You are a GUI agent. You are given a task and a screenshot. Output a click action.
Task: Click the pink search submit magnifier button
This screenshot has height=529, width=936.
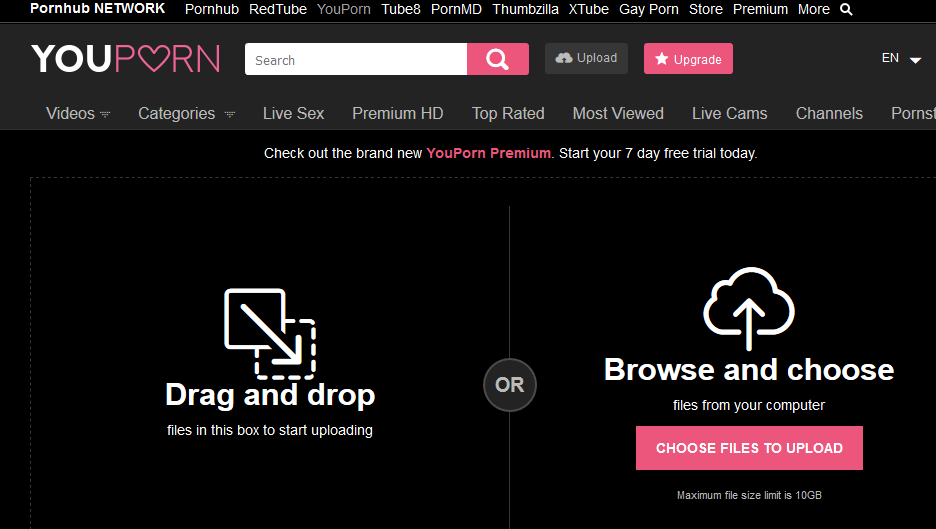[x=498, y=59]
